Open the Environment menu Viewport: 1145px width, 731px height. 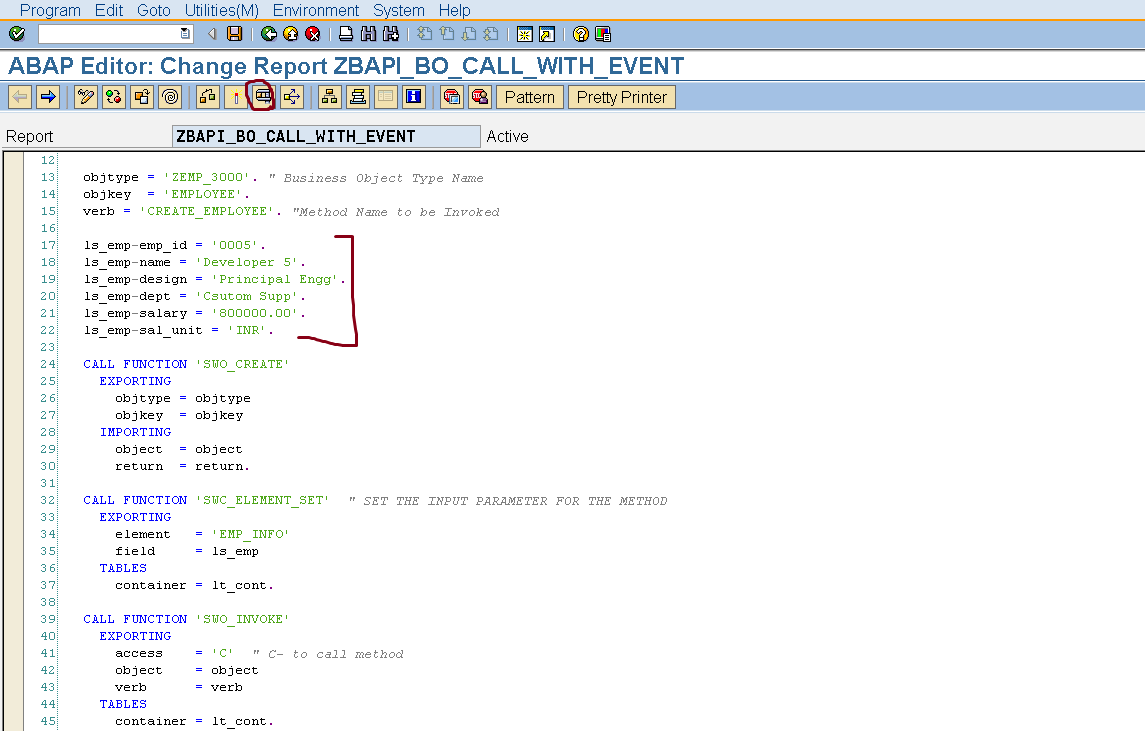coord(315,10)
